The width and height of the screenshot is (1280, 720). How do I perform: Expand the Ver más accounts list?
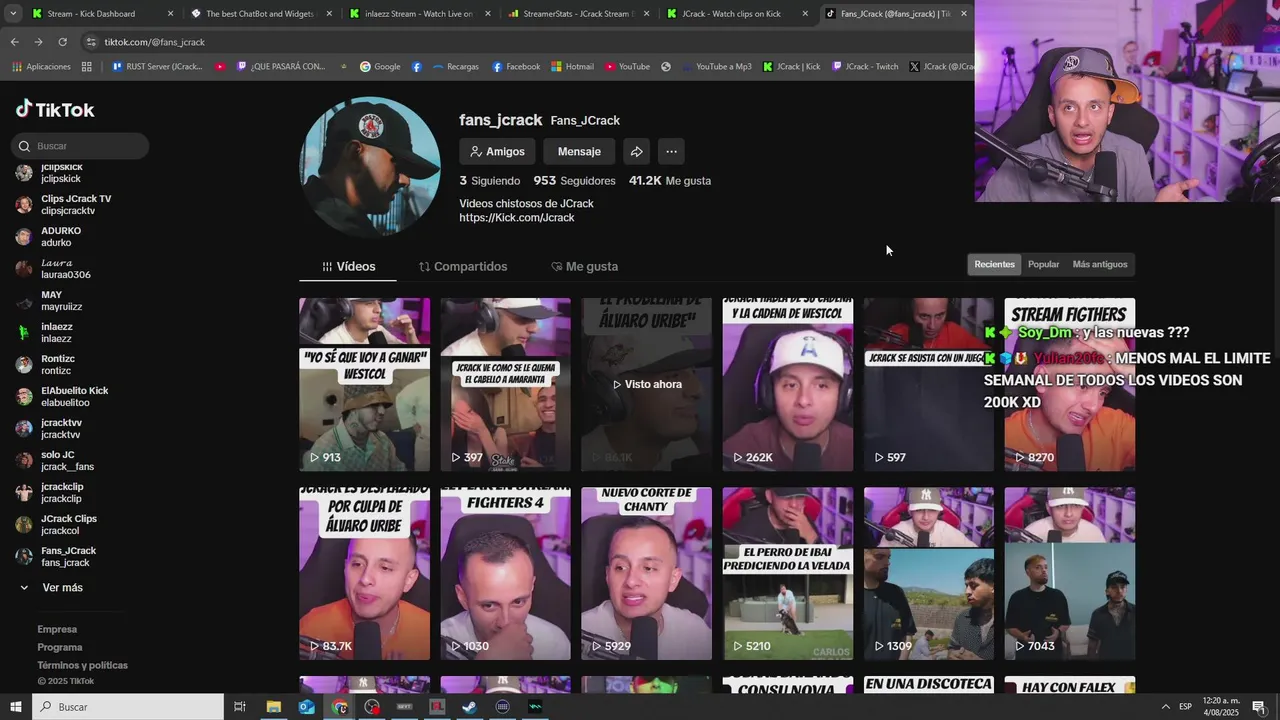click(x=52, y=588)
